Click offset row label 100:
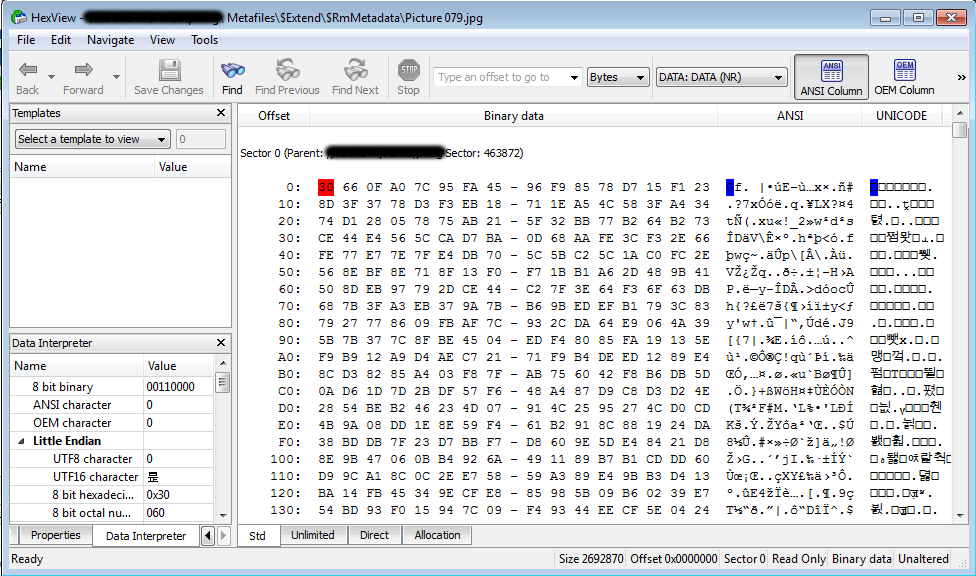This screenshot has height=576, width=976. pyautogui.click(x=286, y=459)
